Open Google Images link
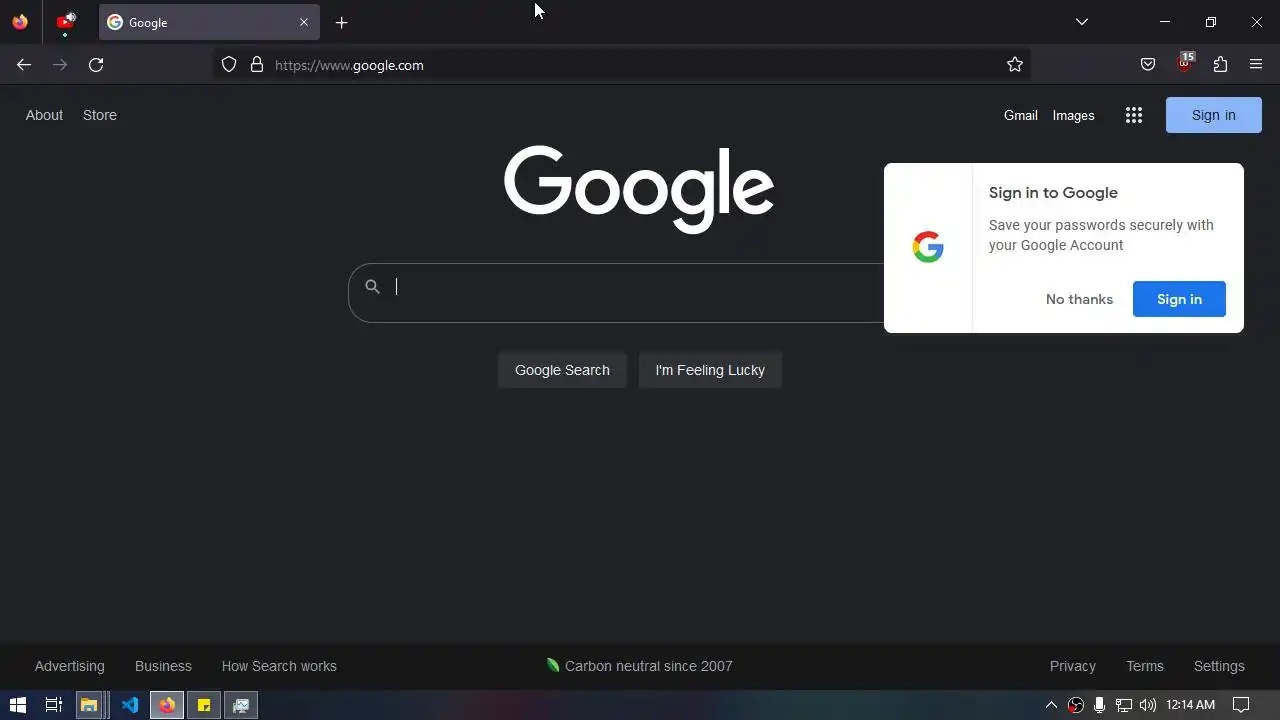 coord(1073,115)
